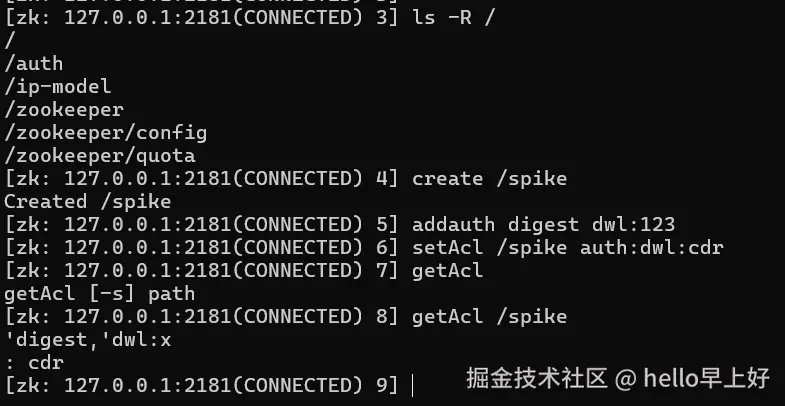Click the 'setAcl /spike auth:dwl:cdr' command
Viewport: 785px width, 406px height.
click(567, 248)
